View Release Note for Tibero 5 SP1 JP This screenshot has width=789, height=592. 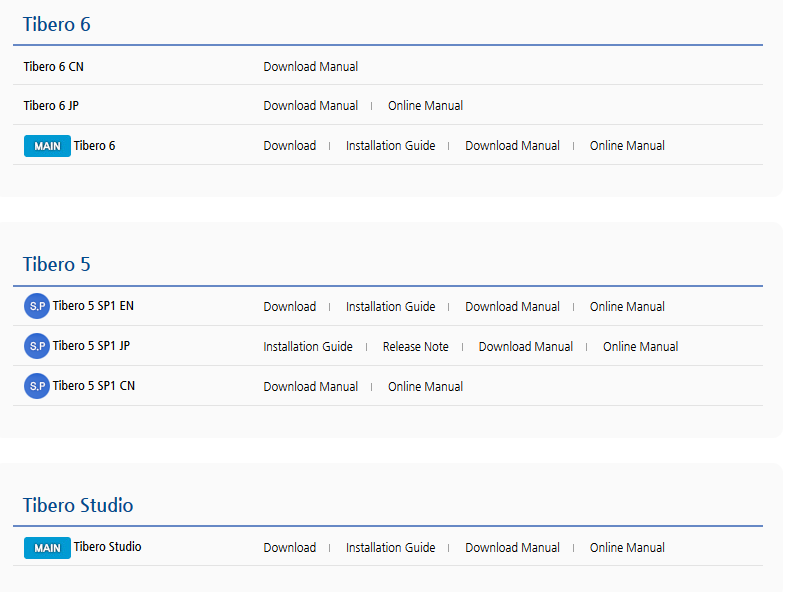pos(416,346)
